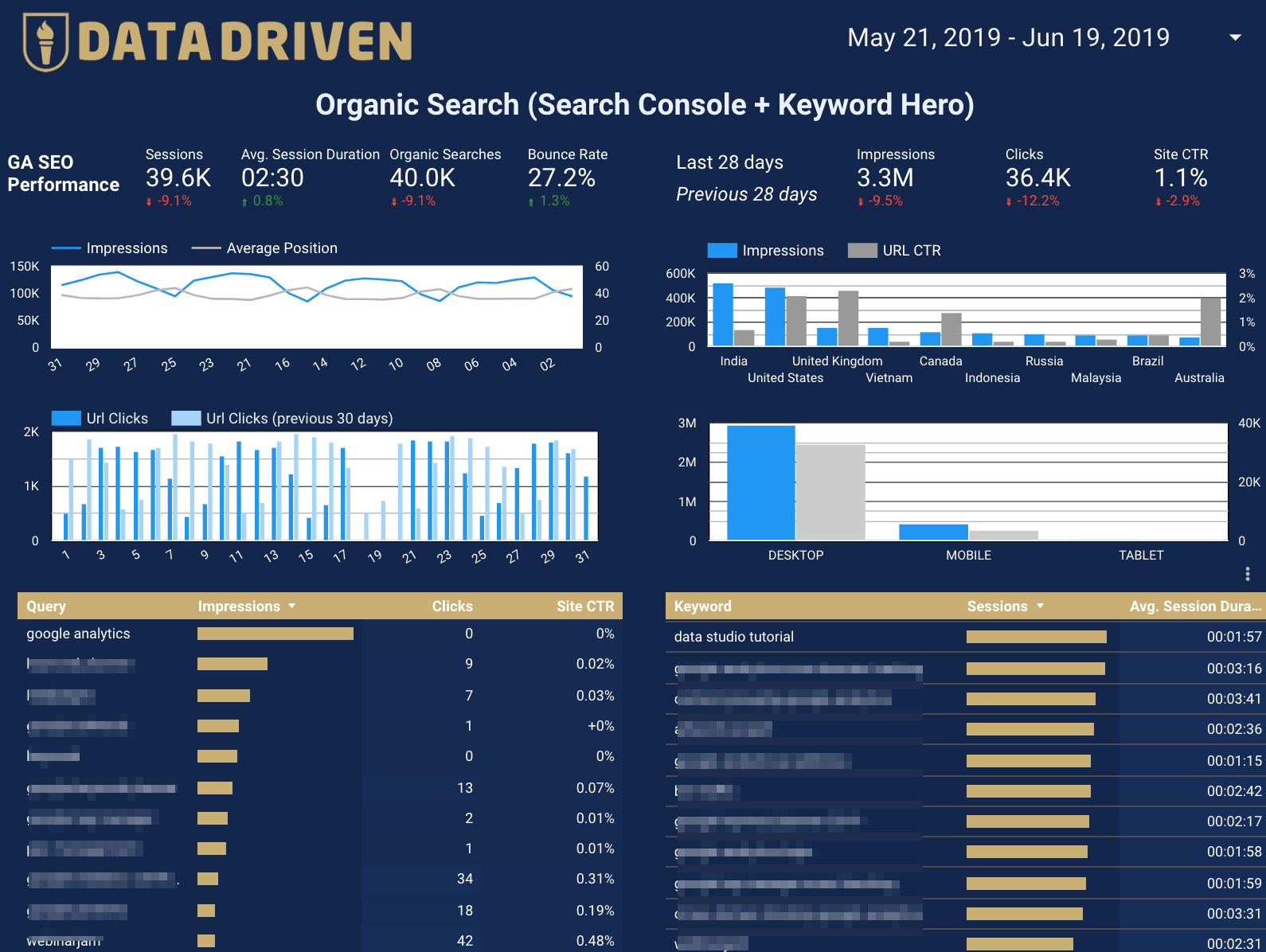Select the Organic Searches 40.0K scorecard
1266x952 pixels.
445,178
